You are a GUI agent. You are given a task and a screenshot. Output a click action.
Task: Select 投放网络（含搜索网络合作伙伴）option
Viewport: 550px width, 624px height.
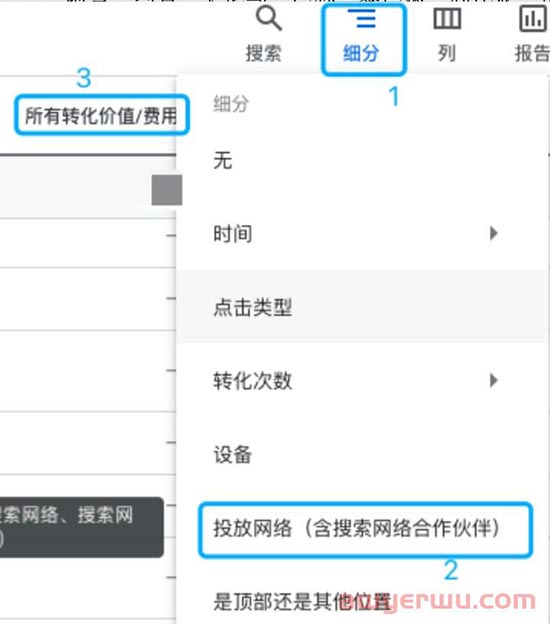coord(365,529)
